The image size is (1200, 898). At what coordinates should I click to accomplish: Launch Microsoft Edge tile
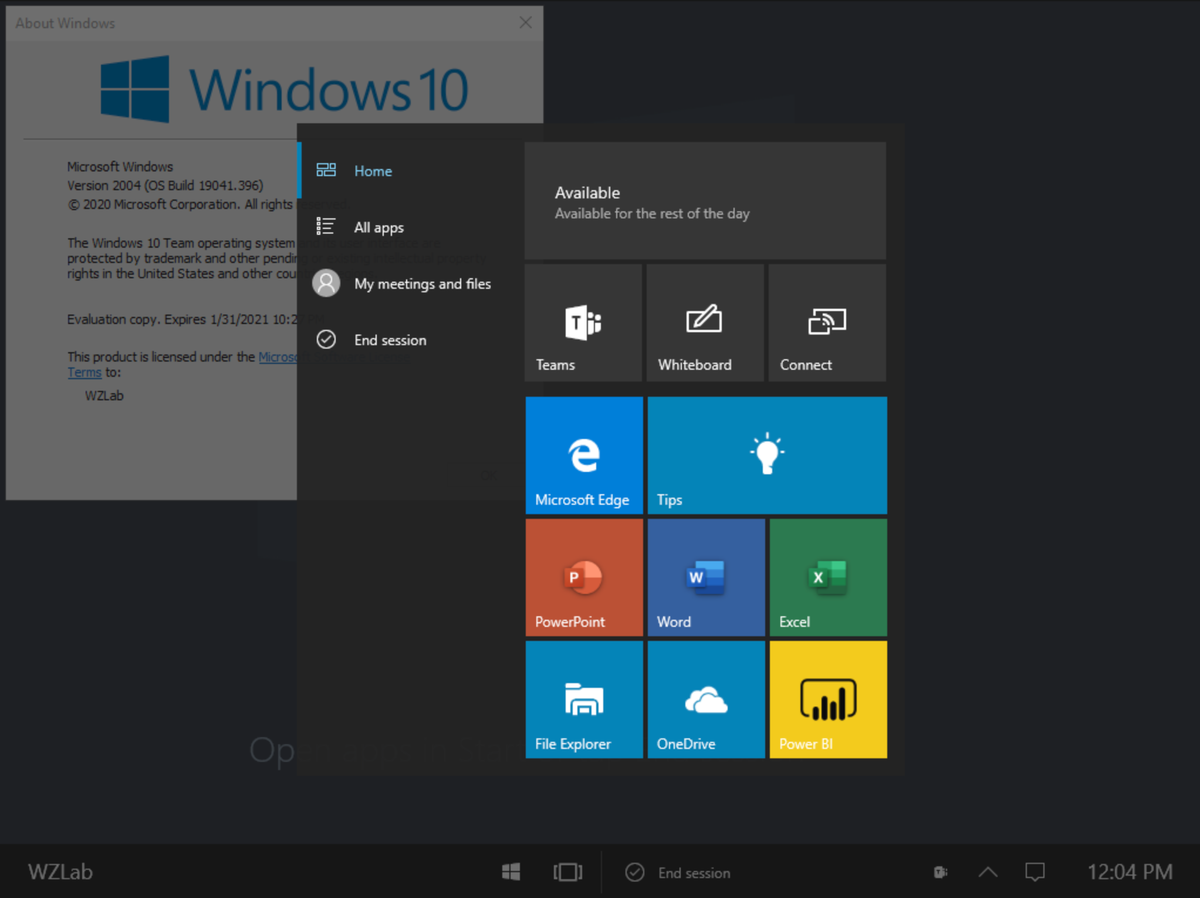click(x=584, y=455)
